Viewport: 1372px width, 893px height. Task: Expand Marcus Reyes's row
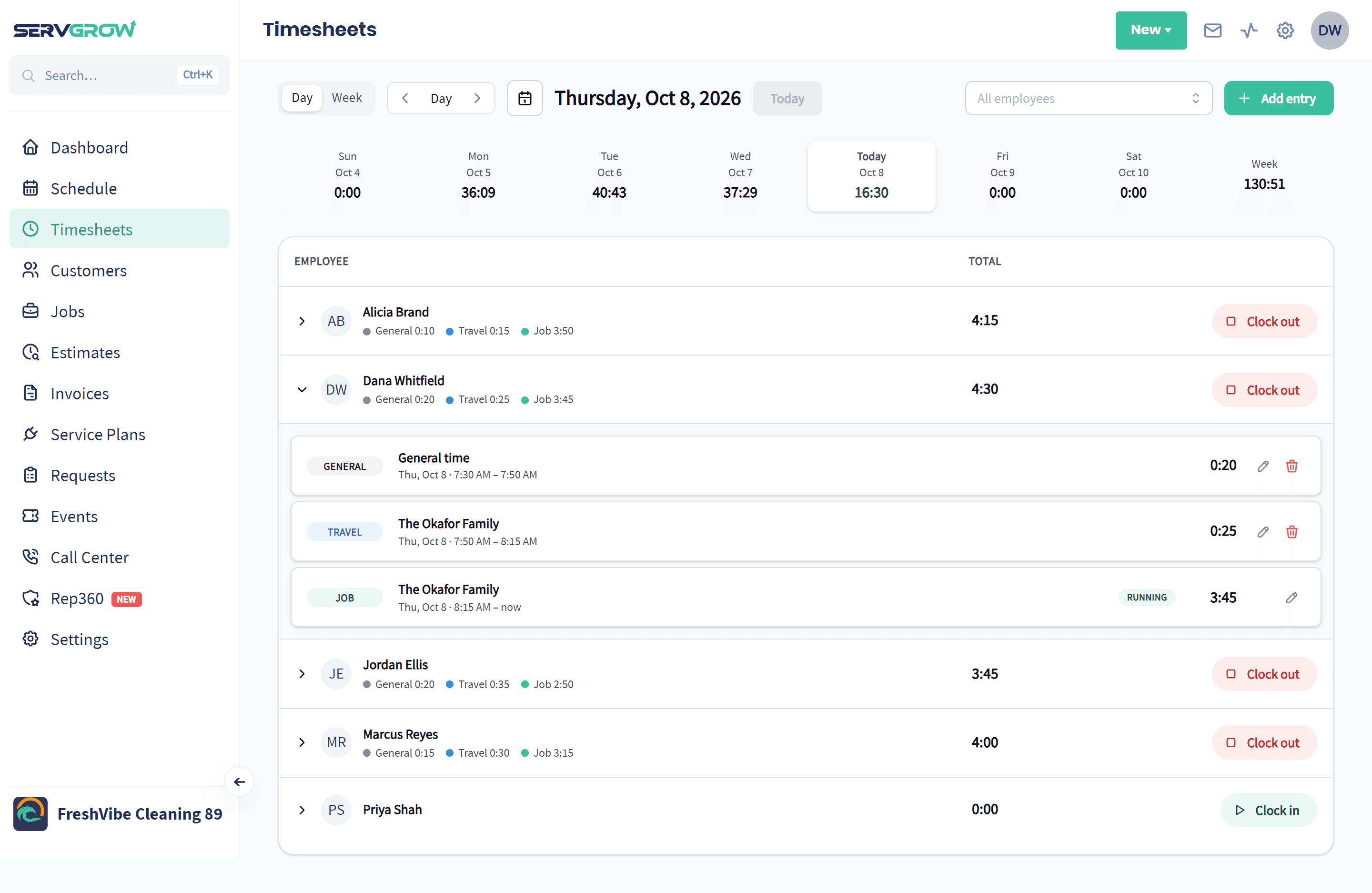(302, 742)
